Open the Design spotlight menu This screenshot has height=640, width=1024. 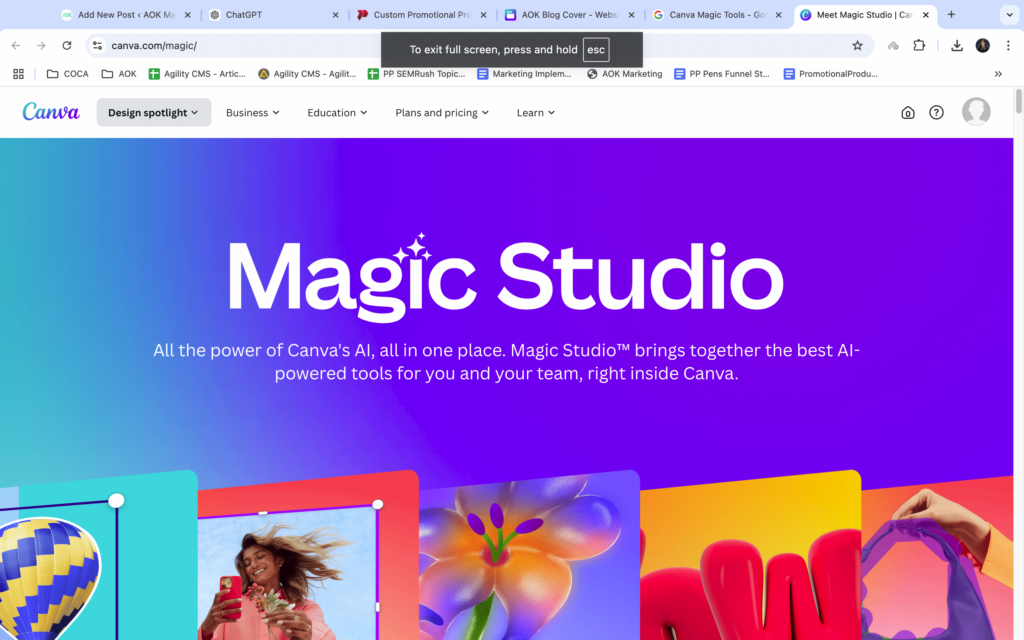[x=153, y=112]
